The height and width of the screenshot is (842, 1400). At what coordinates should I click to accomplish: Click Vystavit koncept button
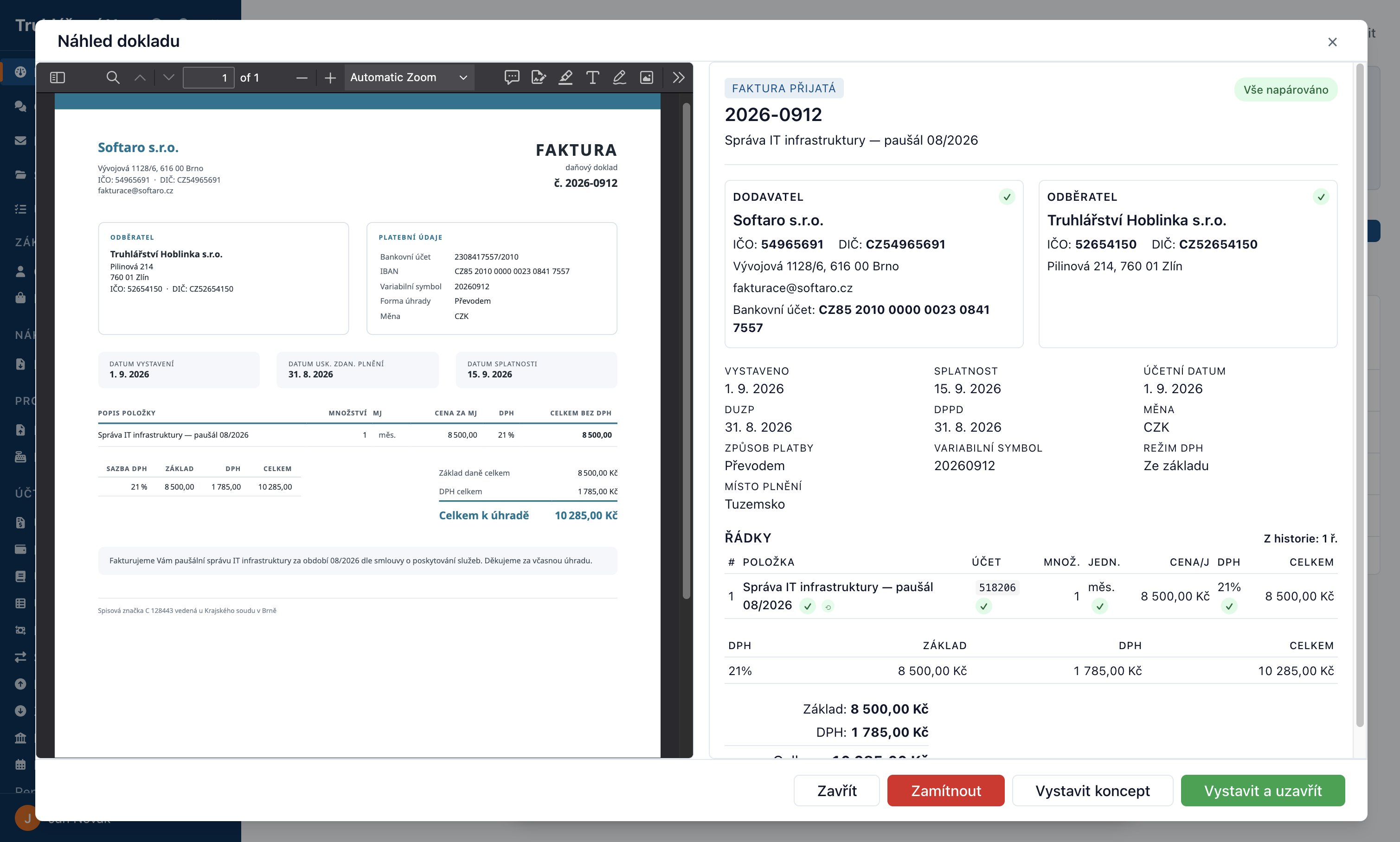1092,791
